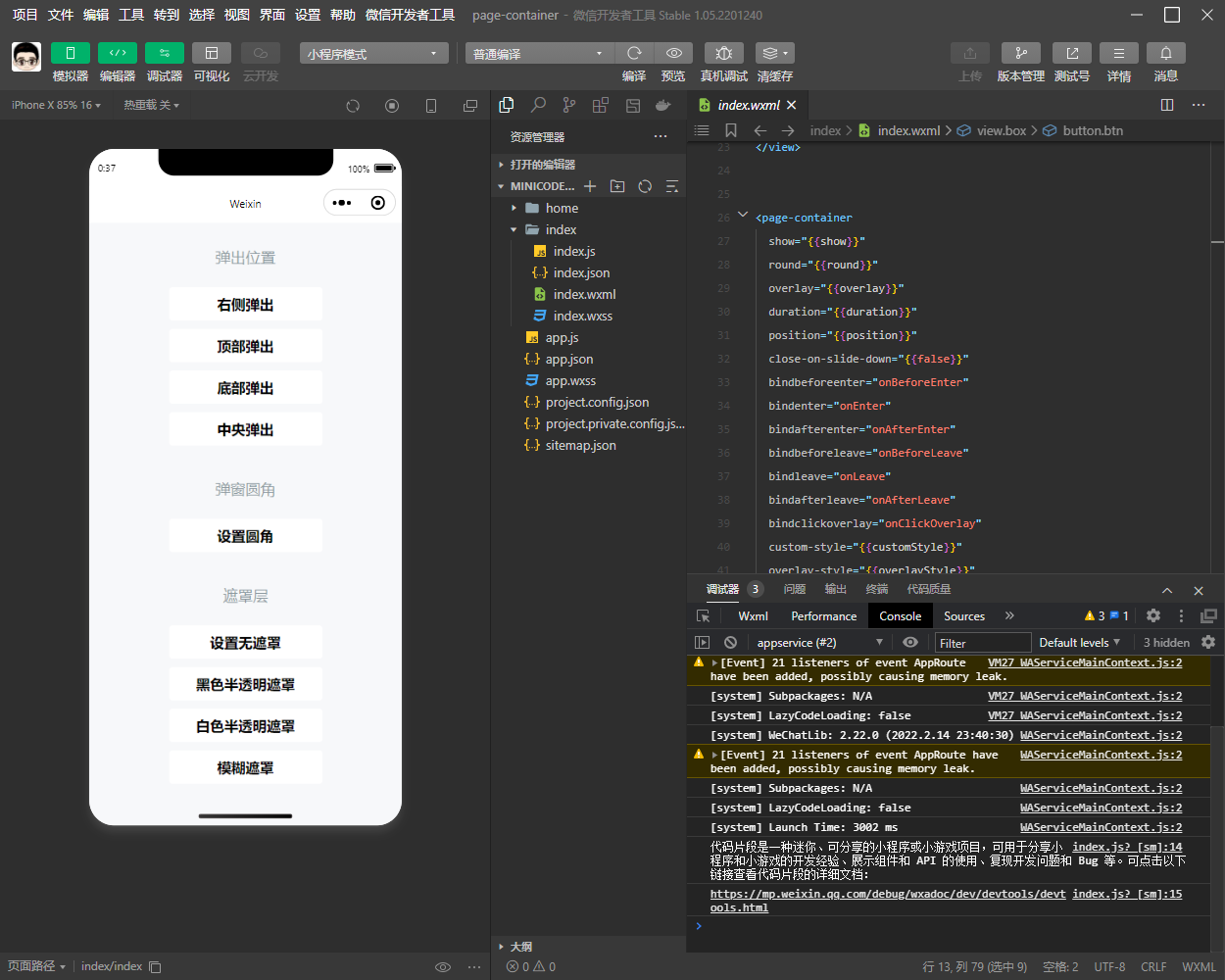Split the editor to the right
This screenshot has height=980, width=1225.
coord(1167,105)
